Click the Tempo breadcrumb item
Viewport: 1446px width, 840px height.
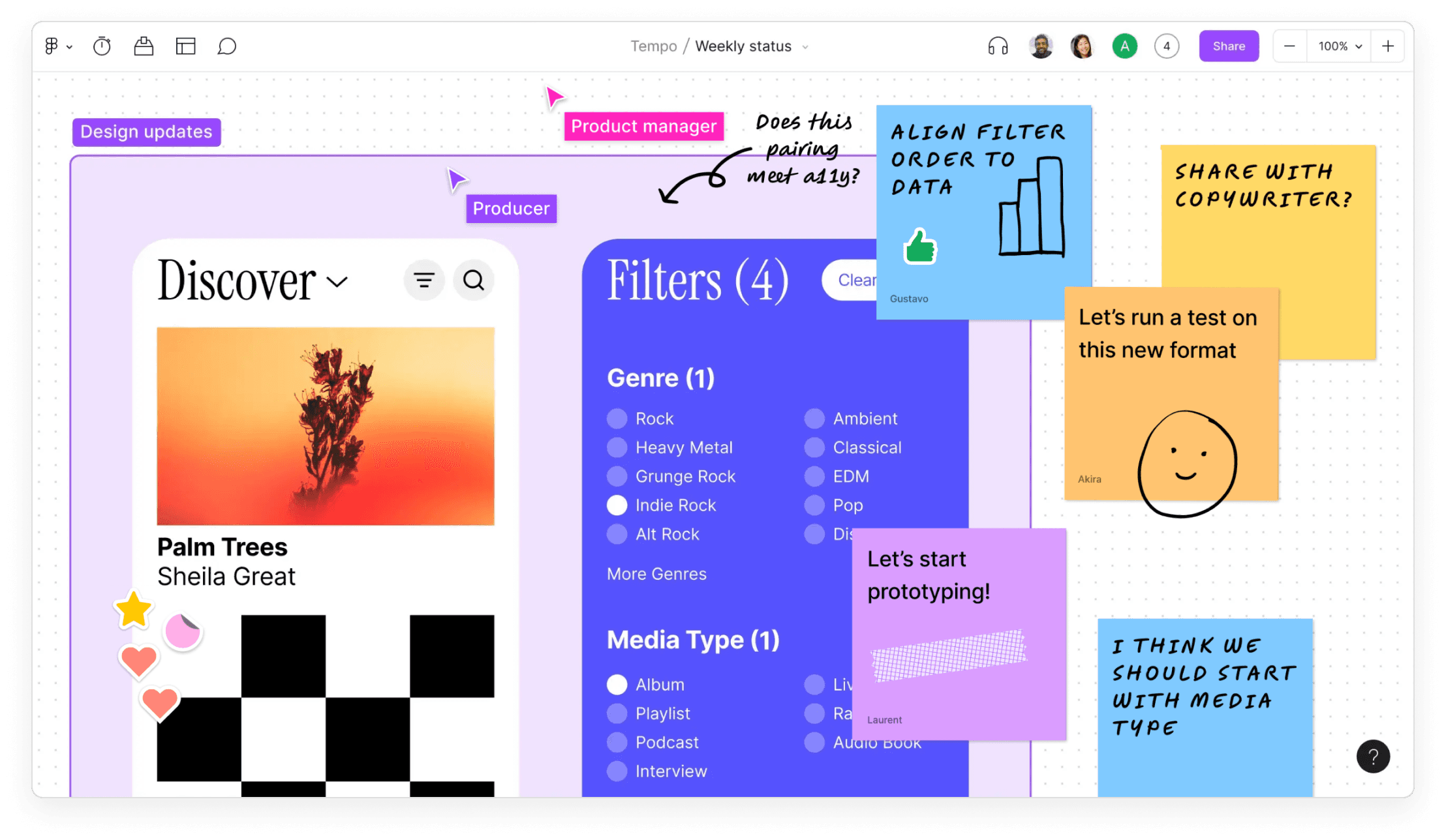(x=653, y=46)
